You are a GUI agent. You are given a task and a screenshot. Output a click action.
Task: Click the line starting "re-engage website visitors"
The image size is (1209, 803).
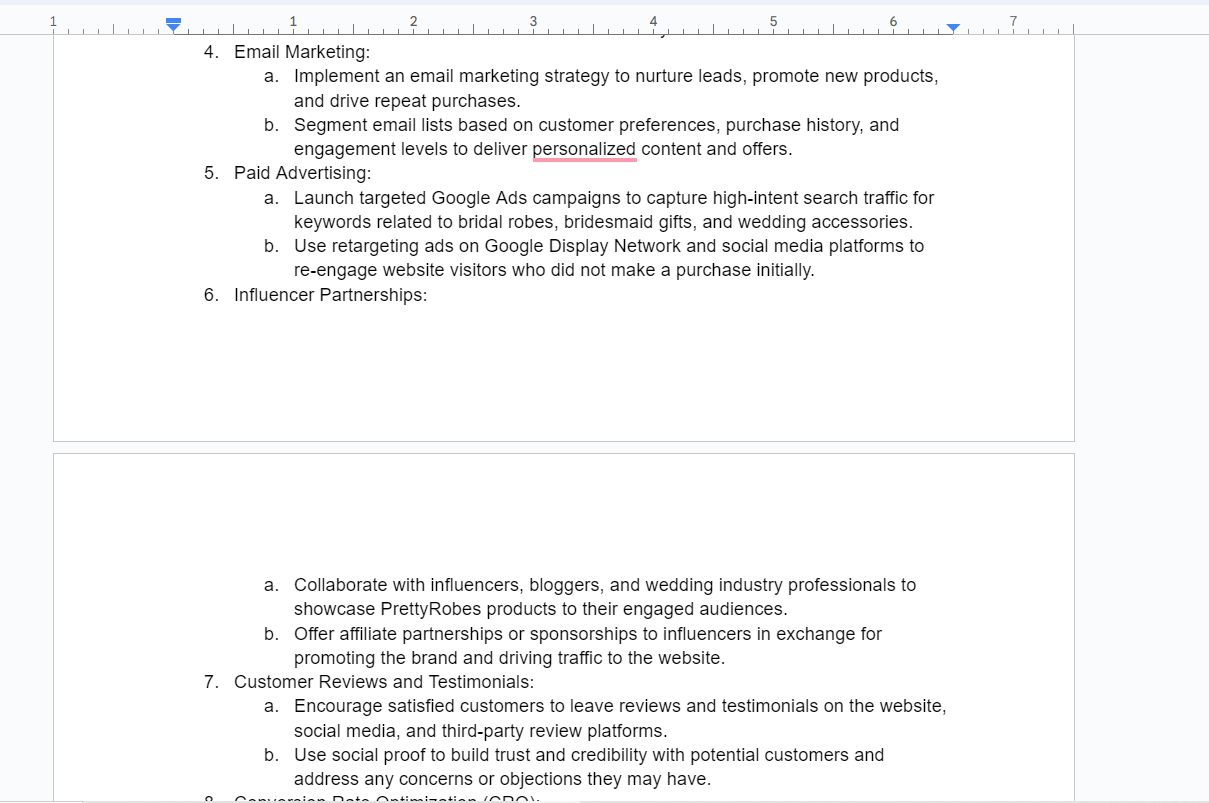(554, 270)
